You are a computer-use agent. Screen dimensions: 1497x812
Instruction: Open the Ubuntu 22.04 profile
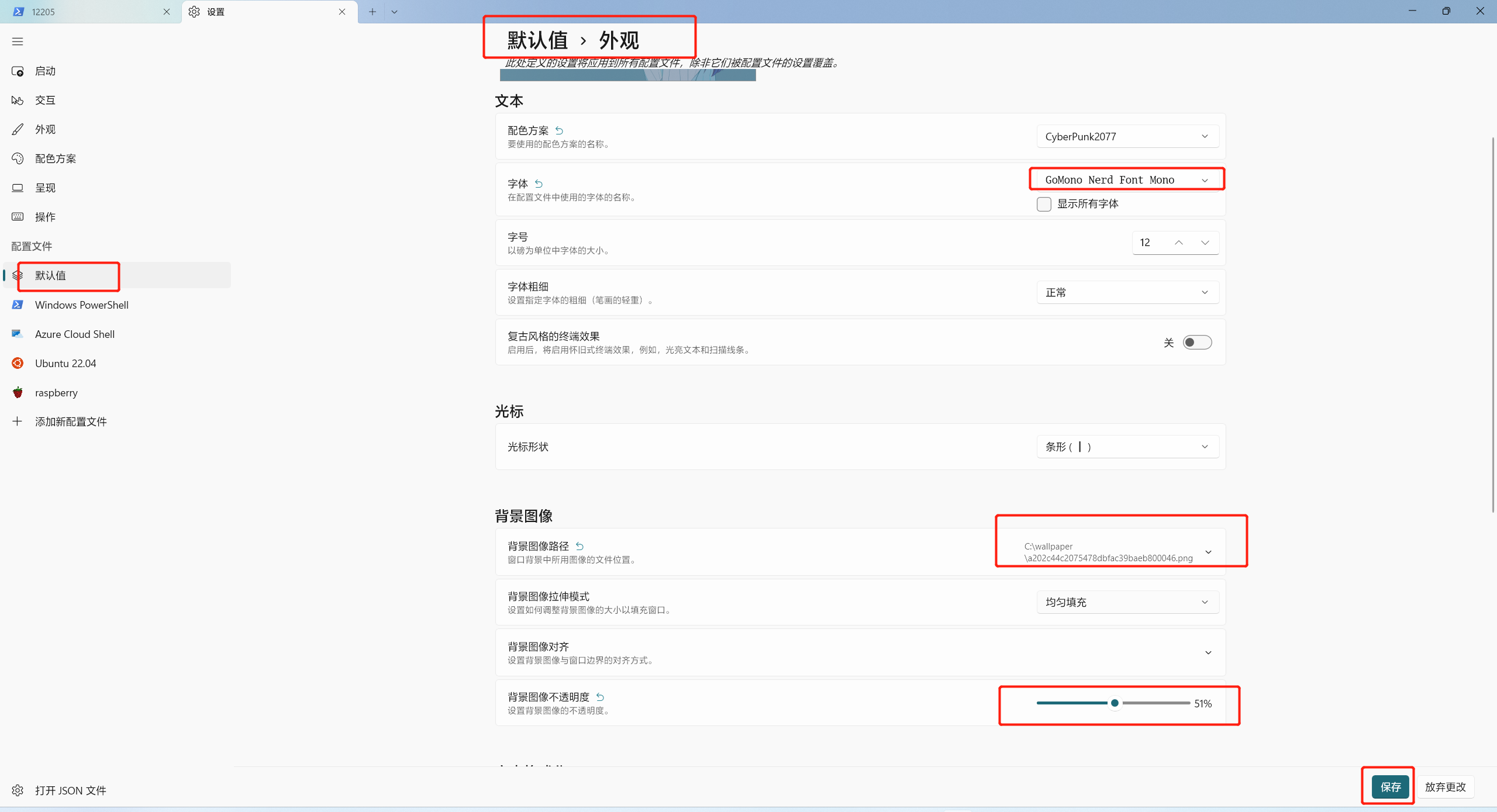point(65,364)
